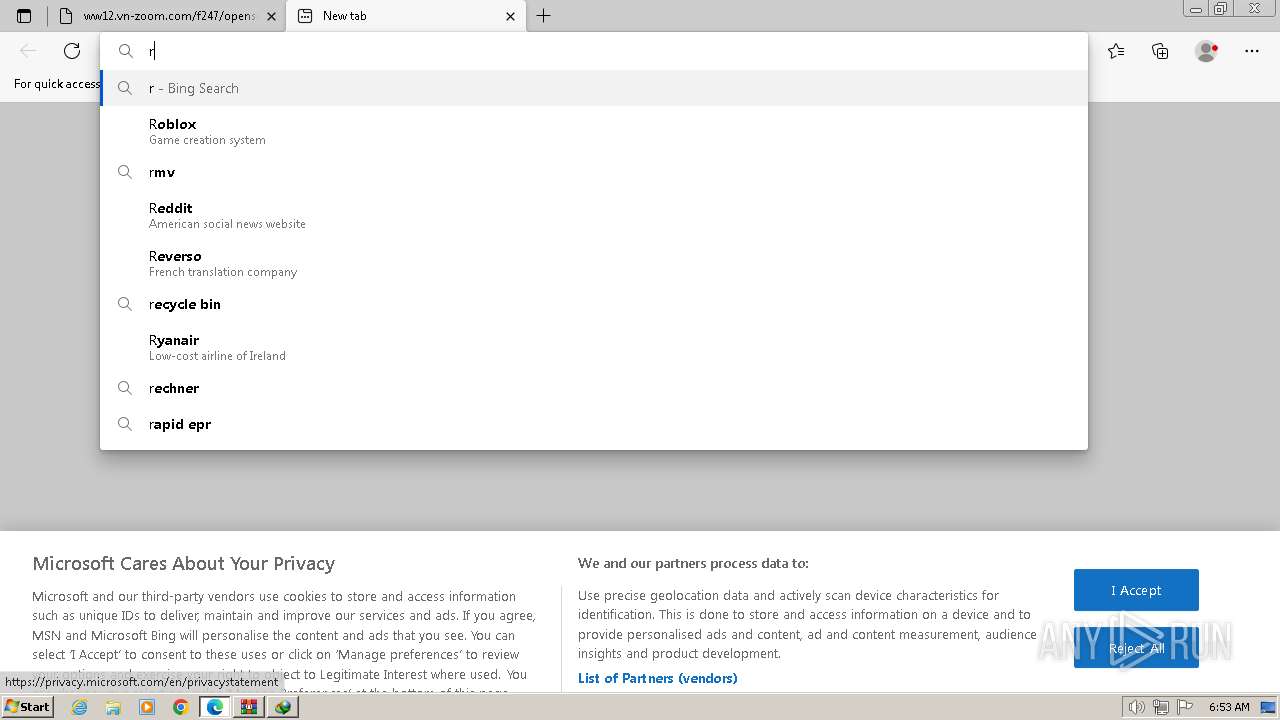Screen dimensions: 1280x720
Task: Open the WinRAR taskbar icon
Action: pyautogui.click(x=249, y=707)
